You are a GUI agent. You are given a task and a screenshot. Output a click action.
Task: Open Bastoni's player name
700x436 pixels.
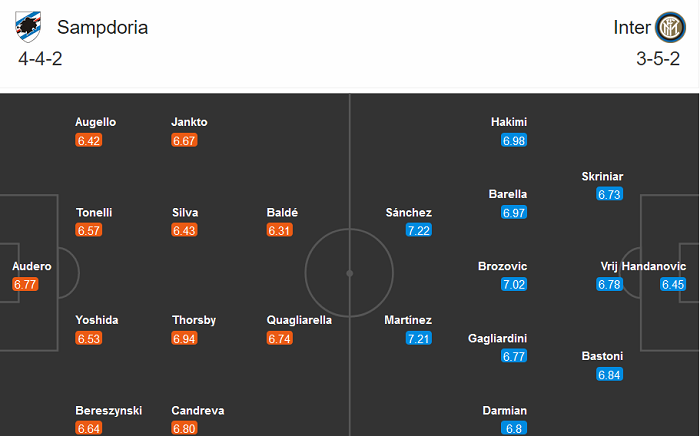[602, 356]
